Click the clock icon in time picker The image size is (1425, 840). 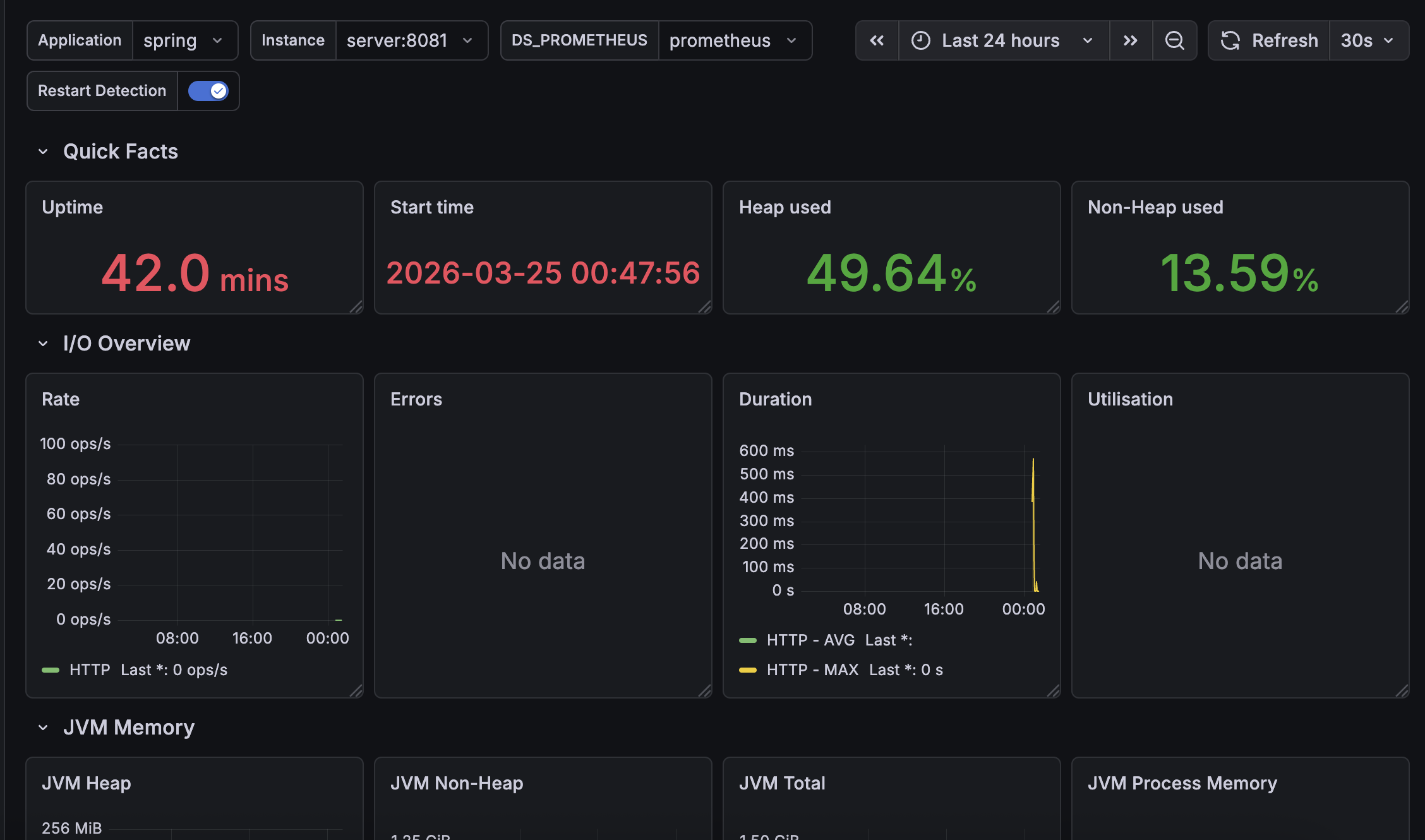(x=921, y=40)
